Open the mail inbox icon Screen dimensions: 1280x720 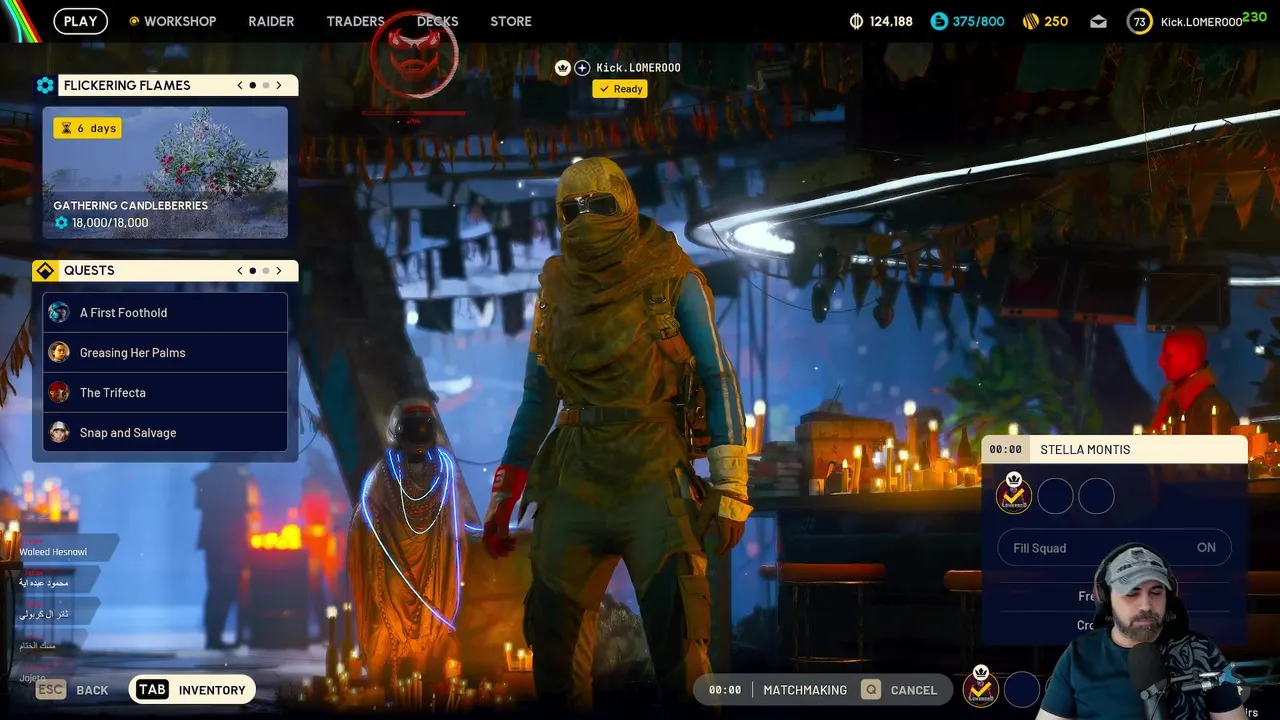tap(1098, 22)
